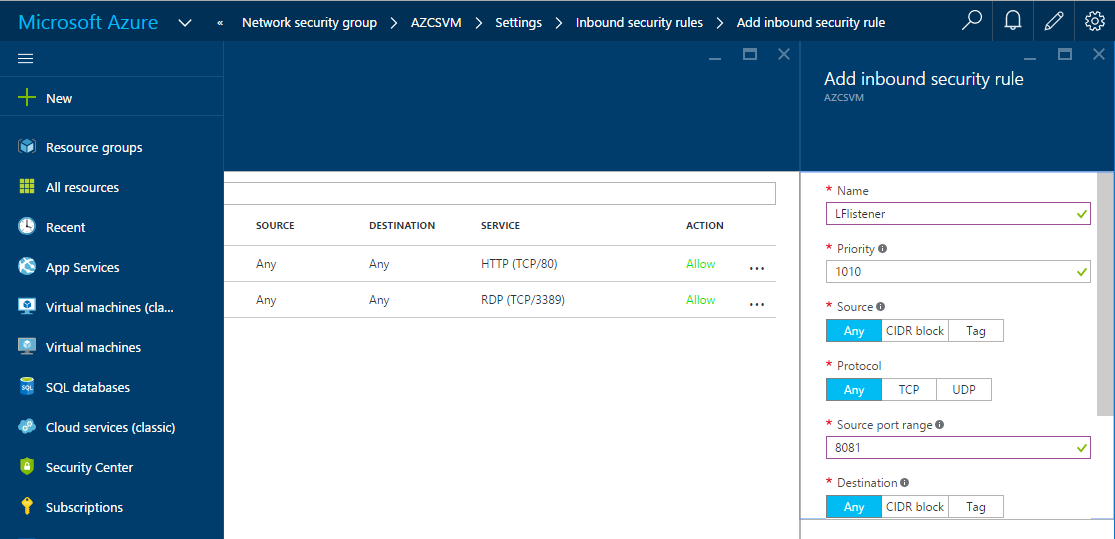Expand the Microsoft Azure chevron dropdown

coord(185,22)
